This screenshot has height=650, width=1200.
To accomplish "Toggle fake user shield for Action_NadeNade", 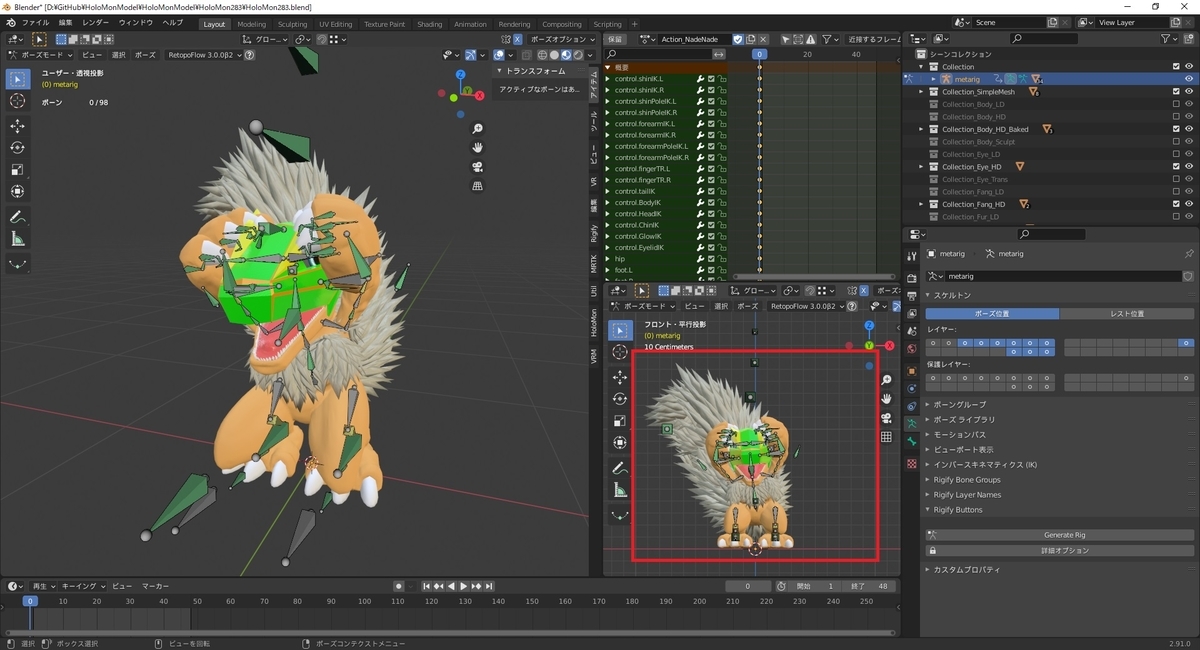I will pos(738,39).
